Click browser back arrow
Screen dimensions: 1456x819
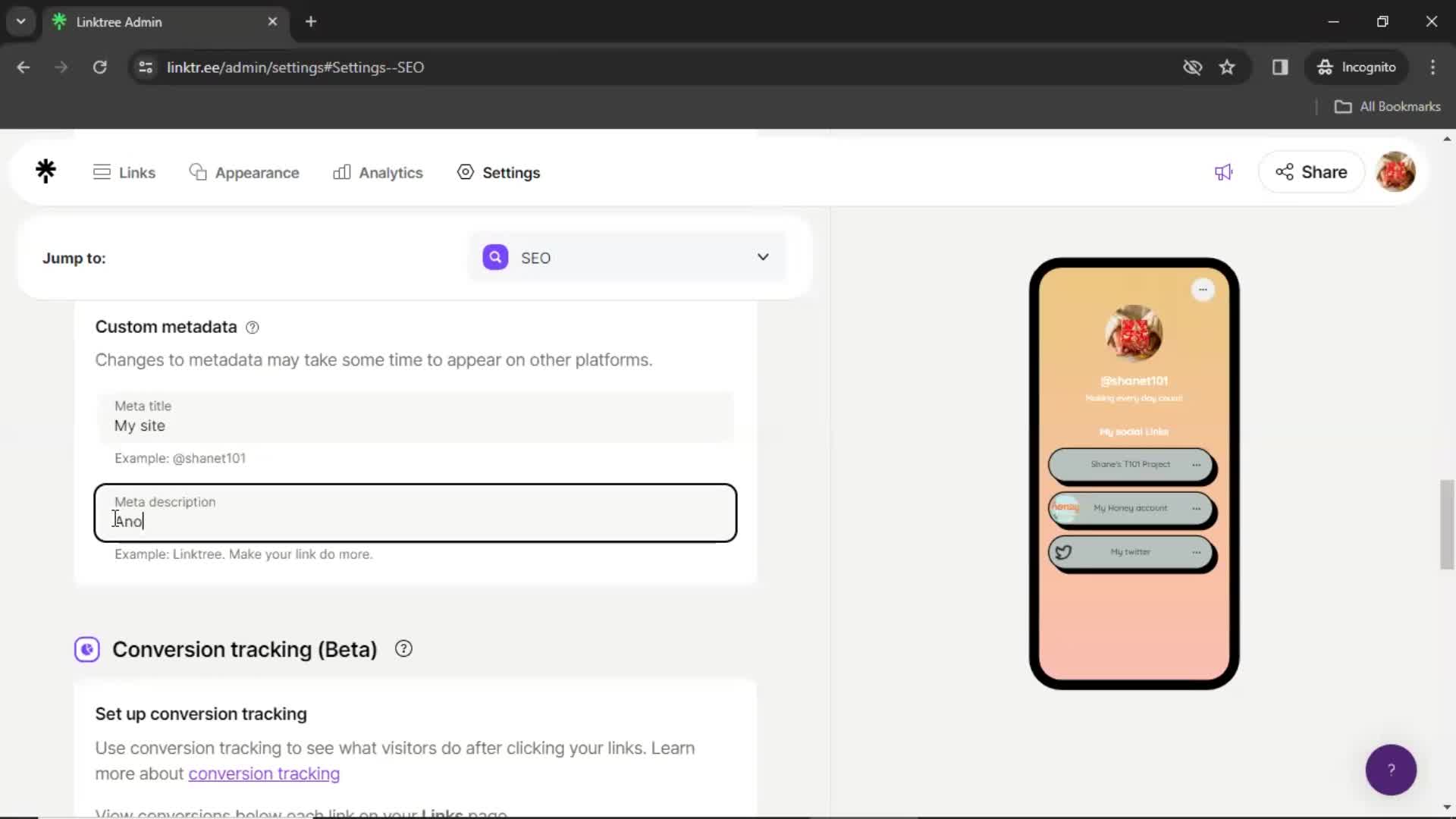(24, 67)
